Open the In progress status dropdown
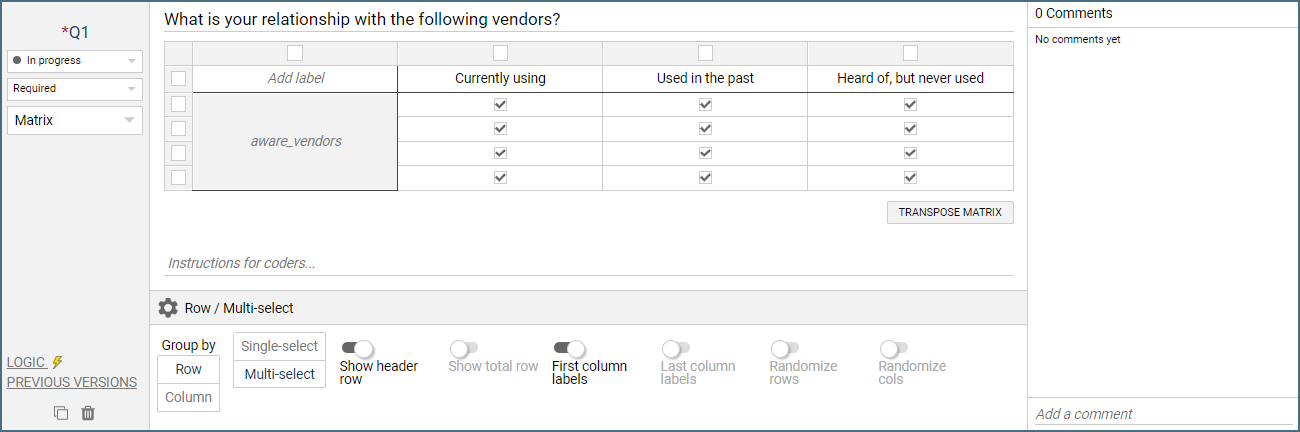This screenshot has width=1300, height=432. pyautogui.click(x=75, y=61)
